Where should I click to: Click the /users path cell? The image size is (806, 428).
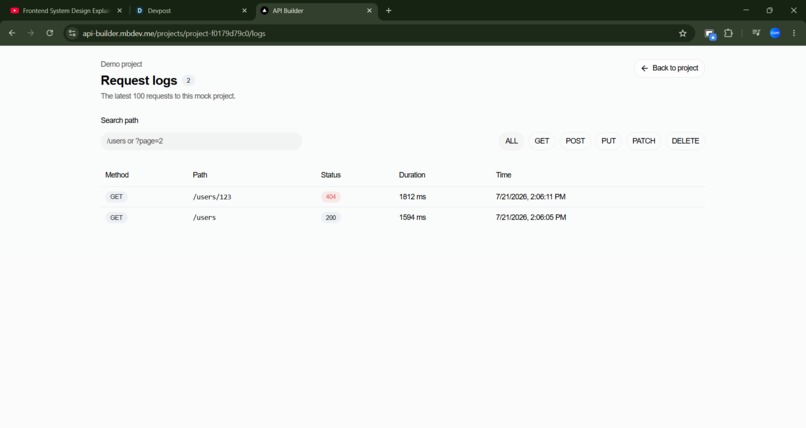click(204, 217)
